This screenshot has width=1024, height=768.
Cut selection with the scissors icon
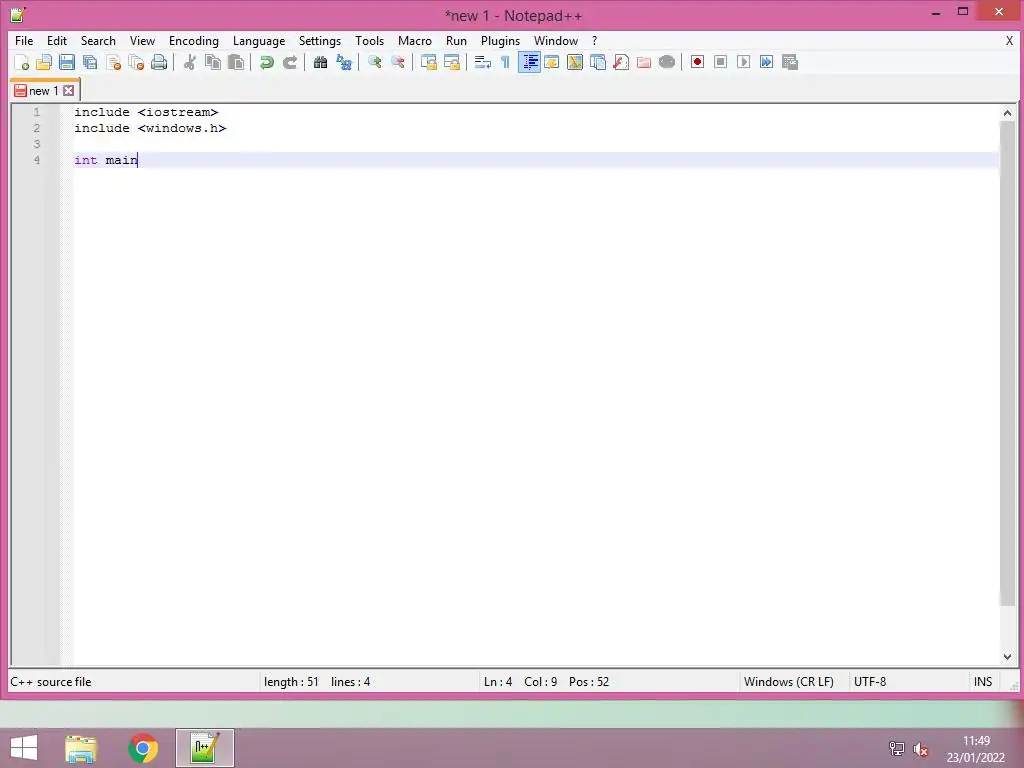click(x=189, y=62)
